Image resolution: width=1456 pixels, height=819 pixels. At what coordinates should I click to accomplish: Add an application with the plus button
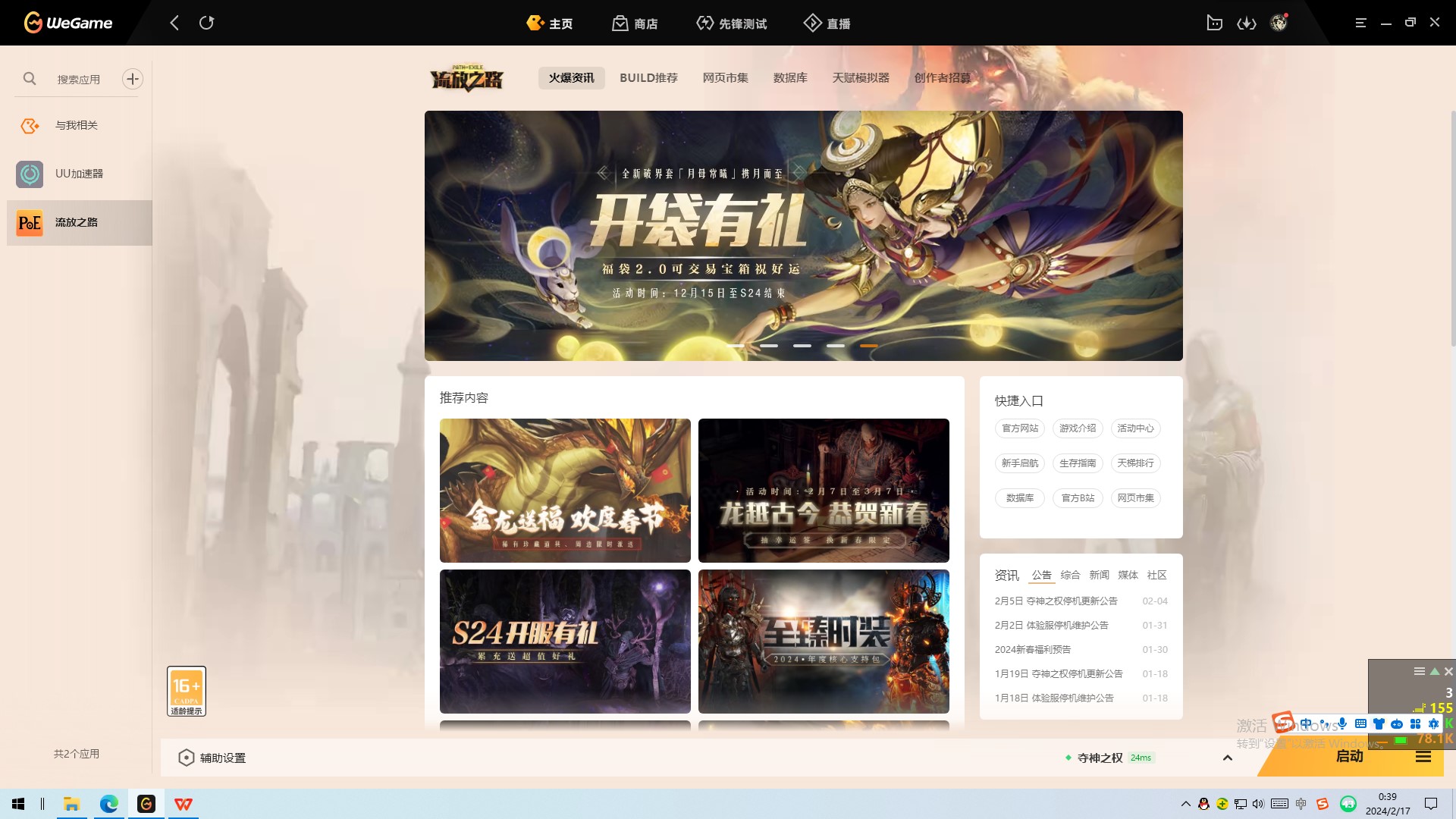click(x=133, y=79)
